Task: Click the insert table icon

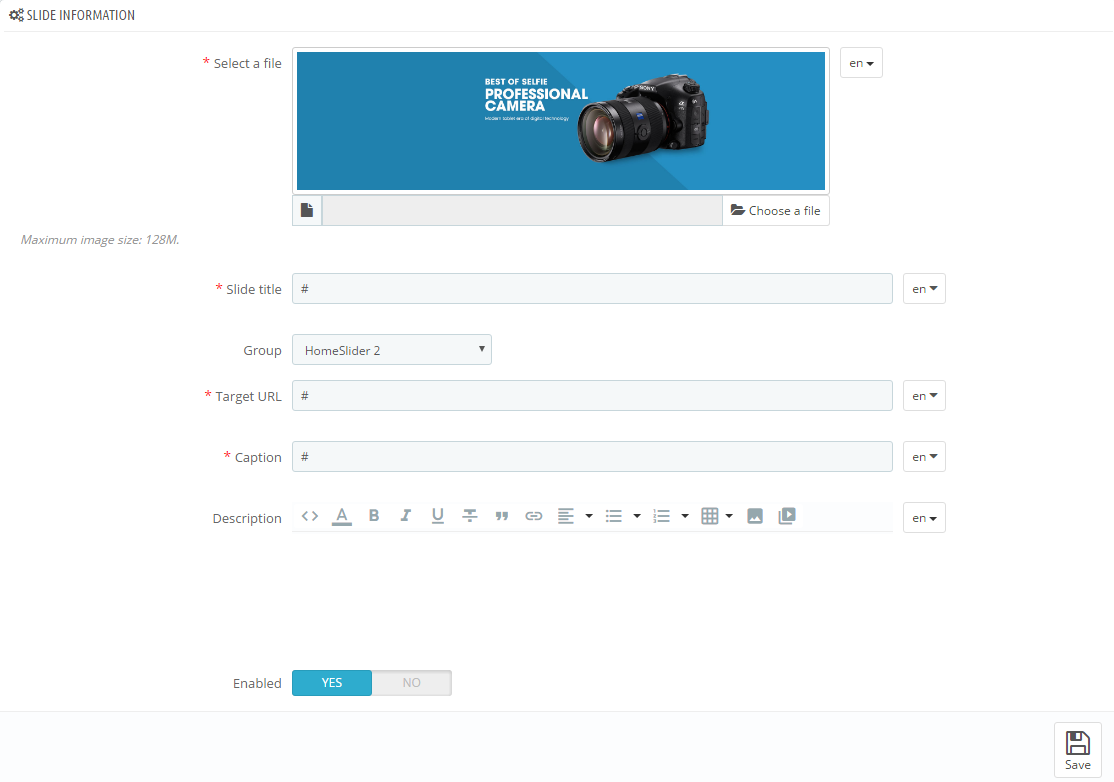Action: coord(710,516)
